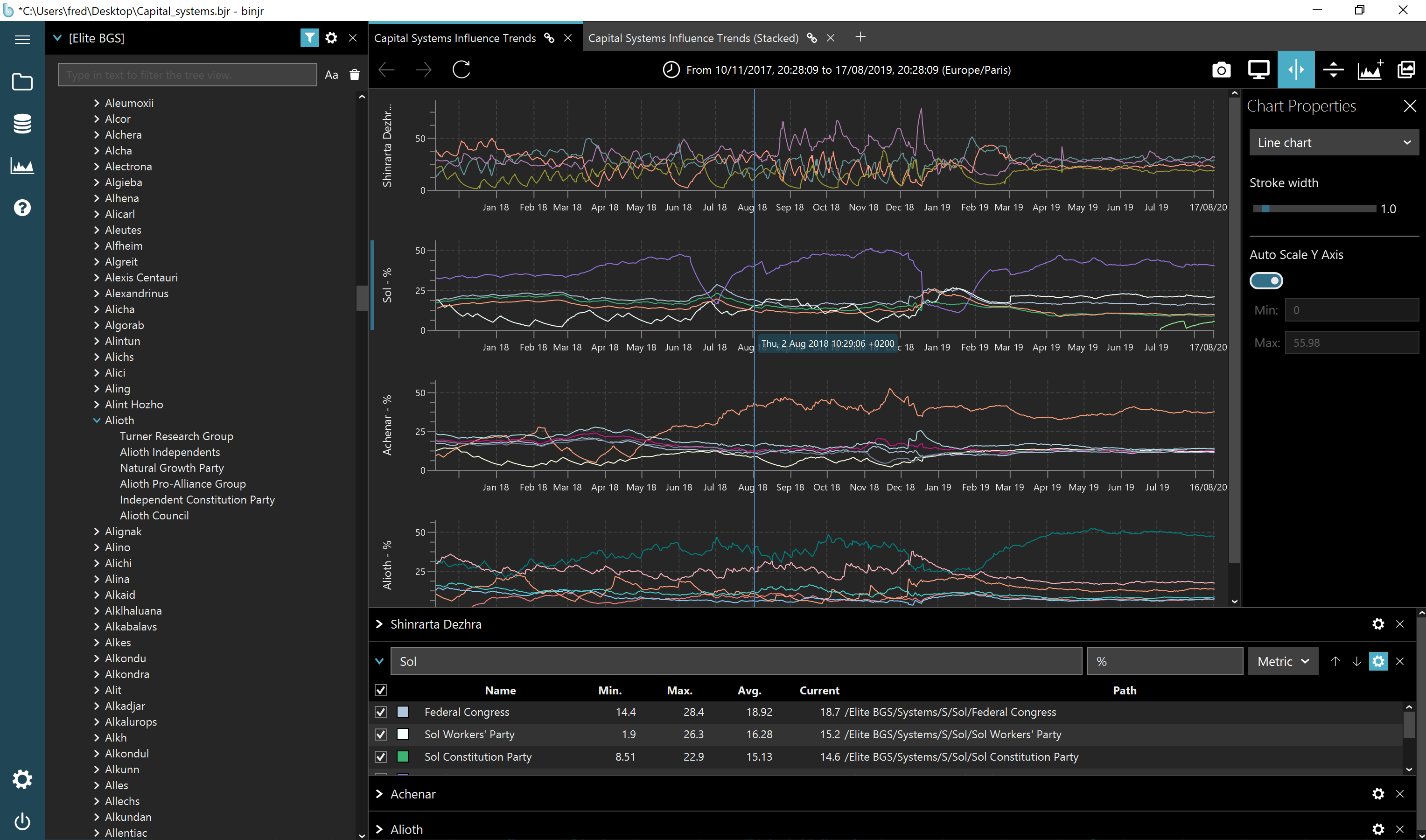Screen dimensions: 1426x840
Task: Open the help question mark icon
Action: click(x=22, y=208)
